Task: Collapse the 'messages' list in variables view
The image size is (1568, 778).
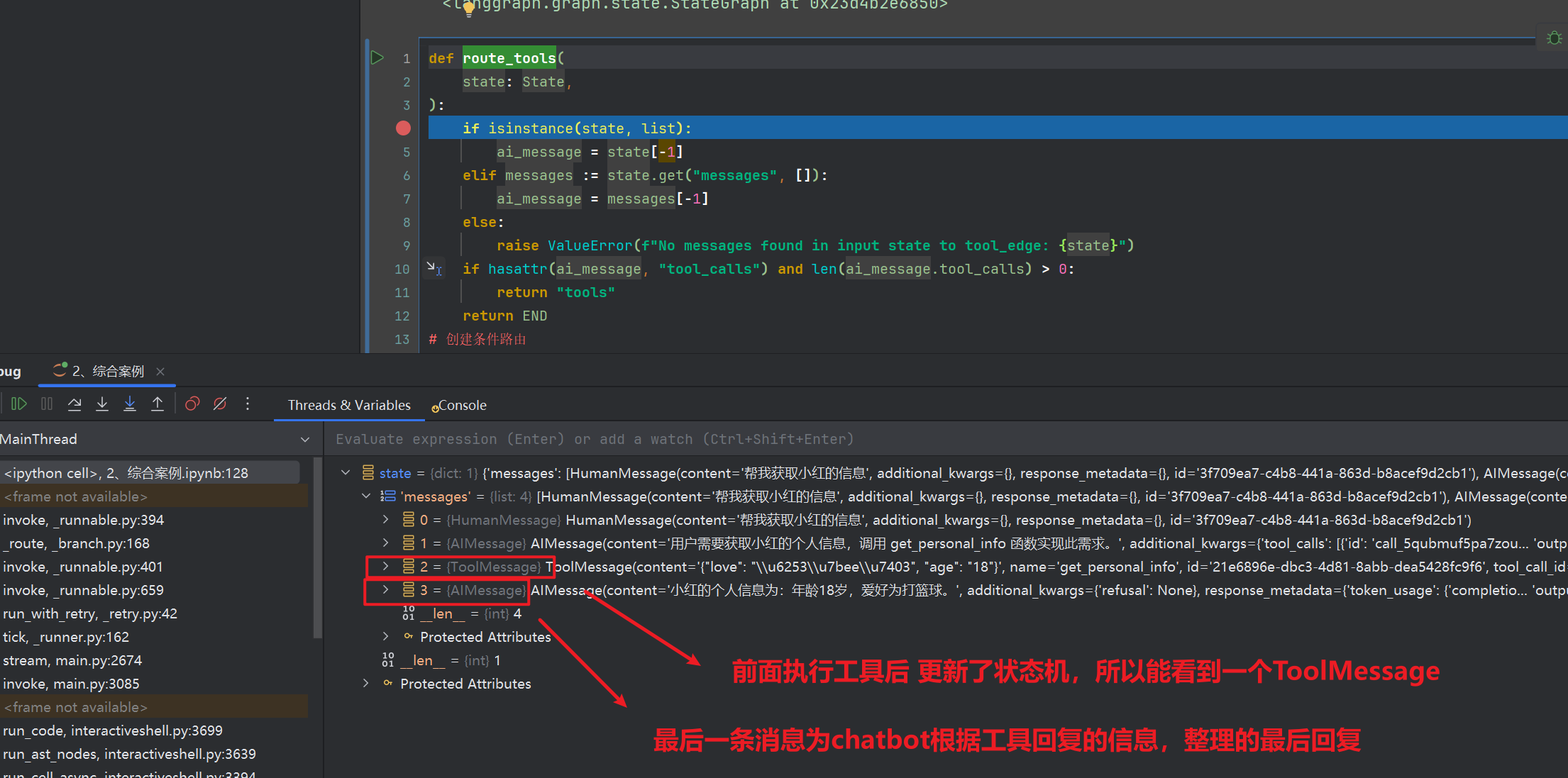Action: [x=366, y=496]
